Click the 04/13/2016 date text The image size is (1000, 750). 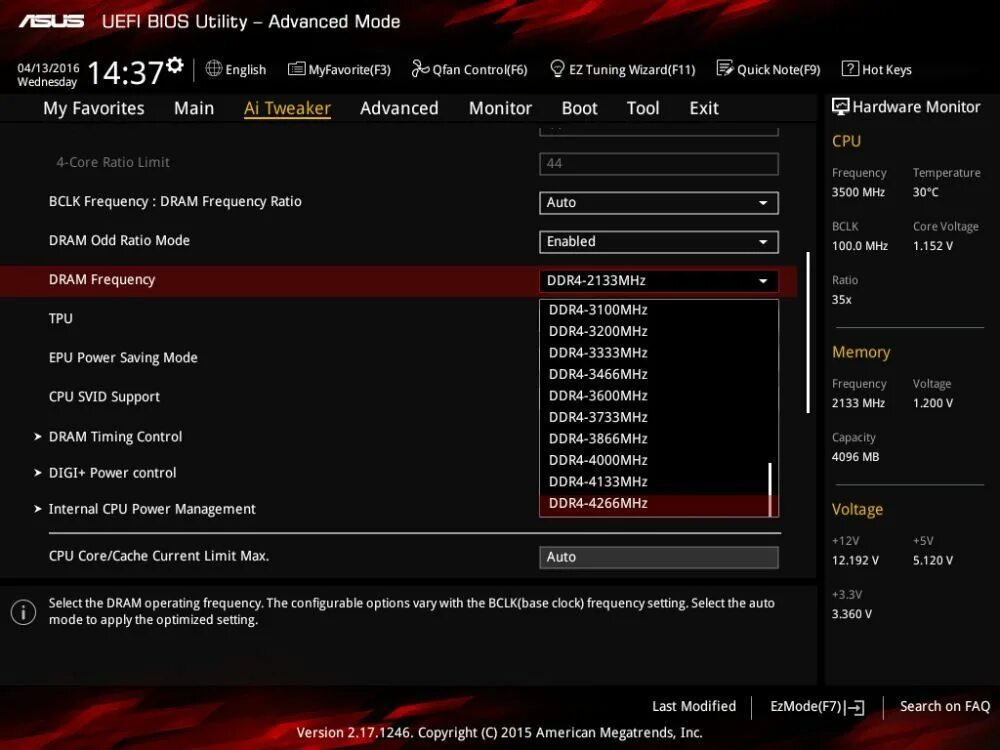tap(48, 68)
